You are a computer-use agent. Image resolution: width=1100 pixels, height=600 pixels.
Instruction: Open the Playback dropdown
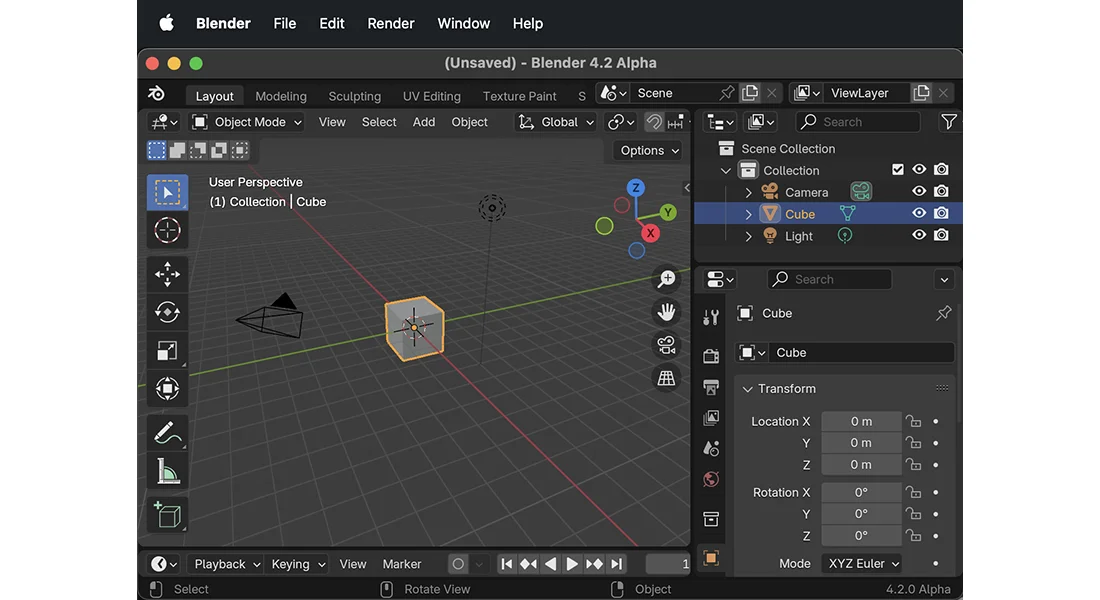226,564
